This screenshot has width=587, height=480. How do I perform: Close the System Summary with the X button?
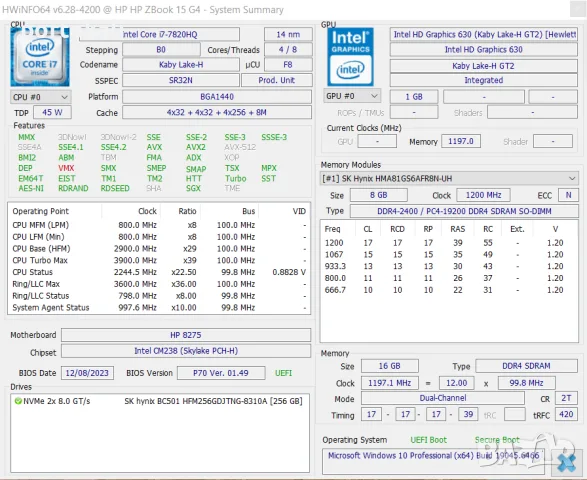point(566,463)
